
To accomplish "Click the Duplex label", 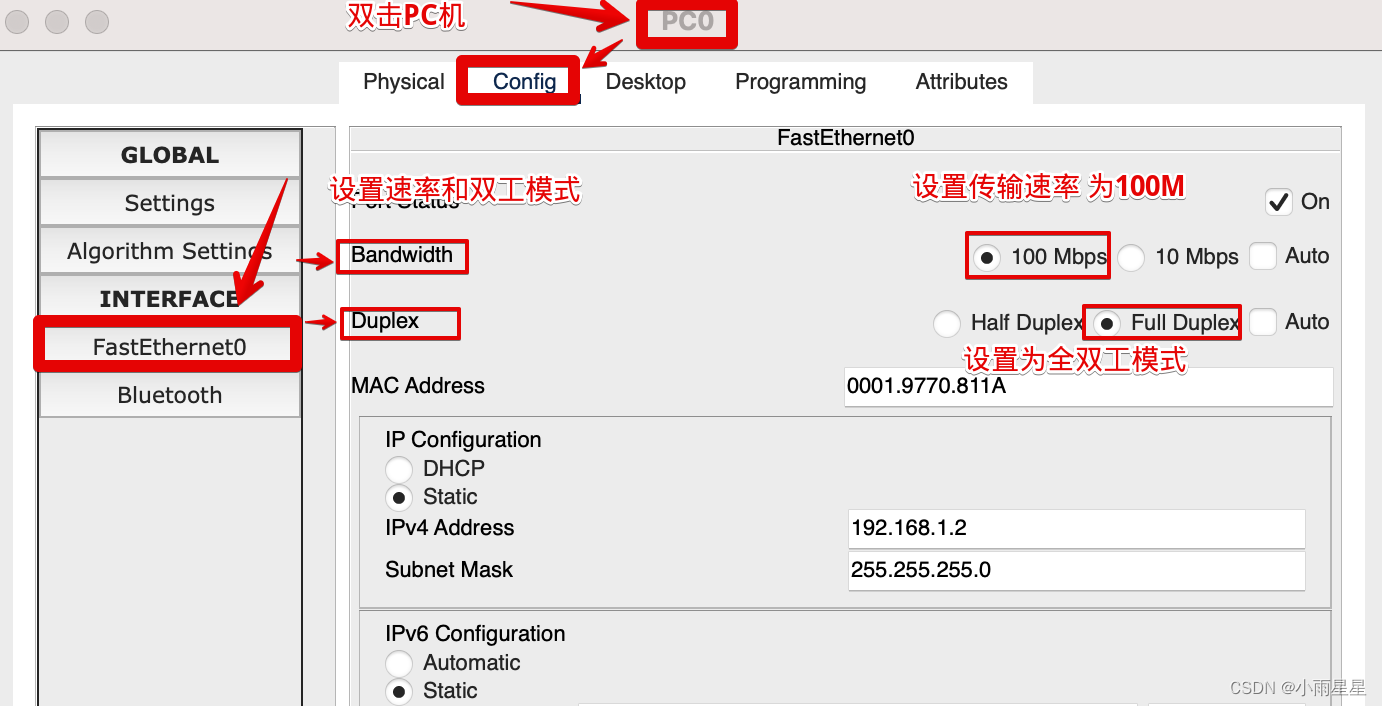I will pos(385,321).
